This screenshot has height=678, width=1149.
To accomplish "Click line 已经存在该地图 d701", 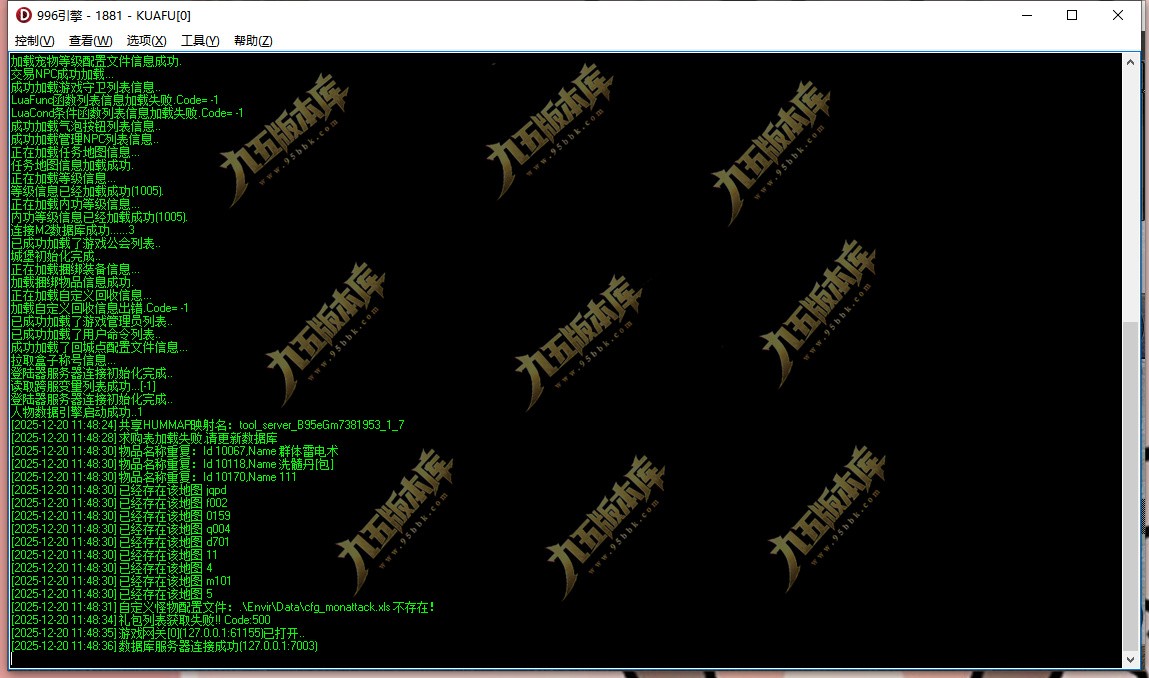I will click(120, 542).
